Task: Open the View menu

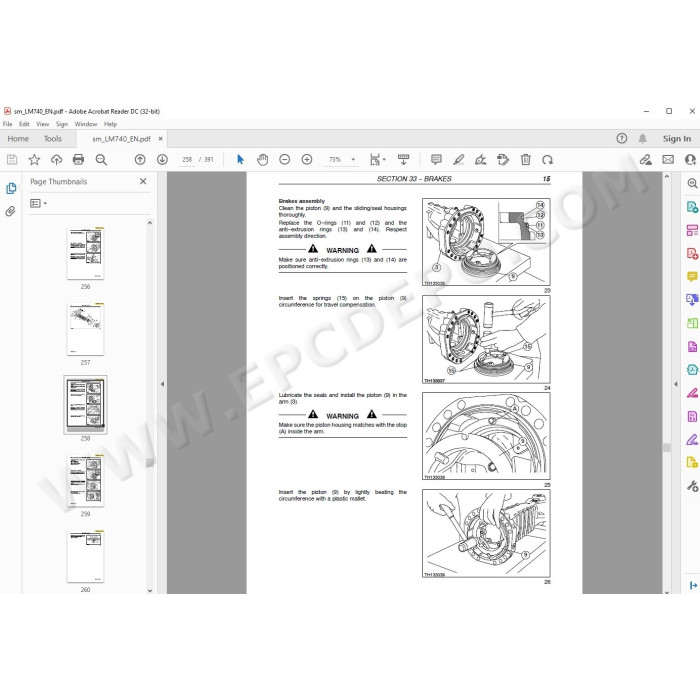Action: coord(42,124)
